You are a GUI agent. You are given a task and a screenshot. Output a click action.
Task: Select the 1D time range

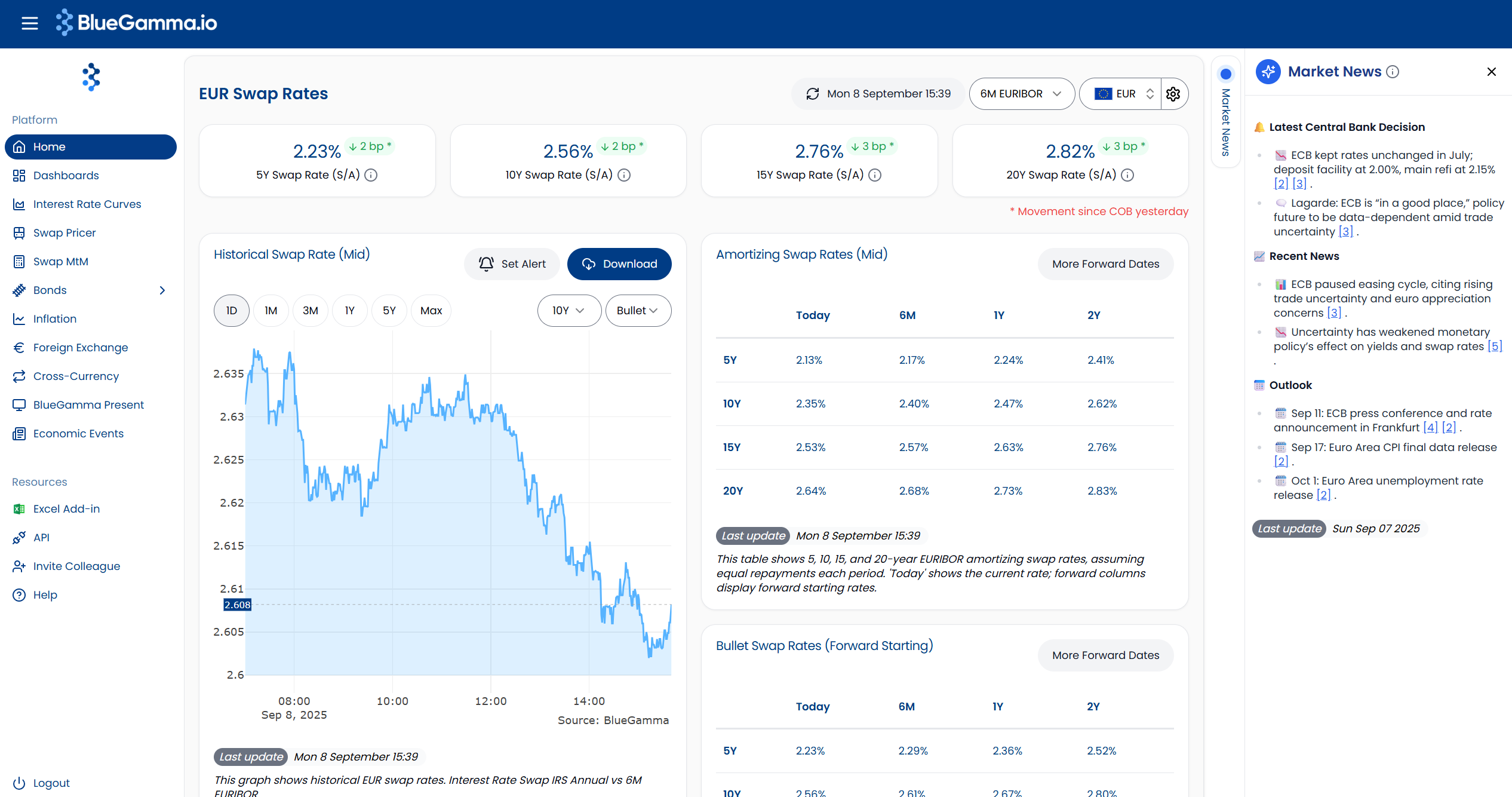(232, 311)
